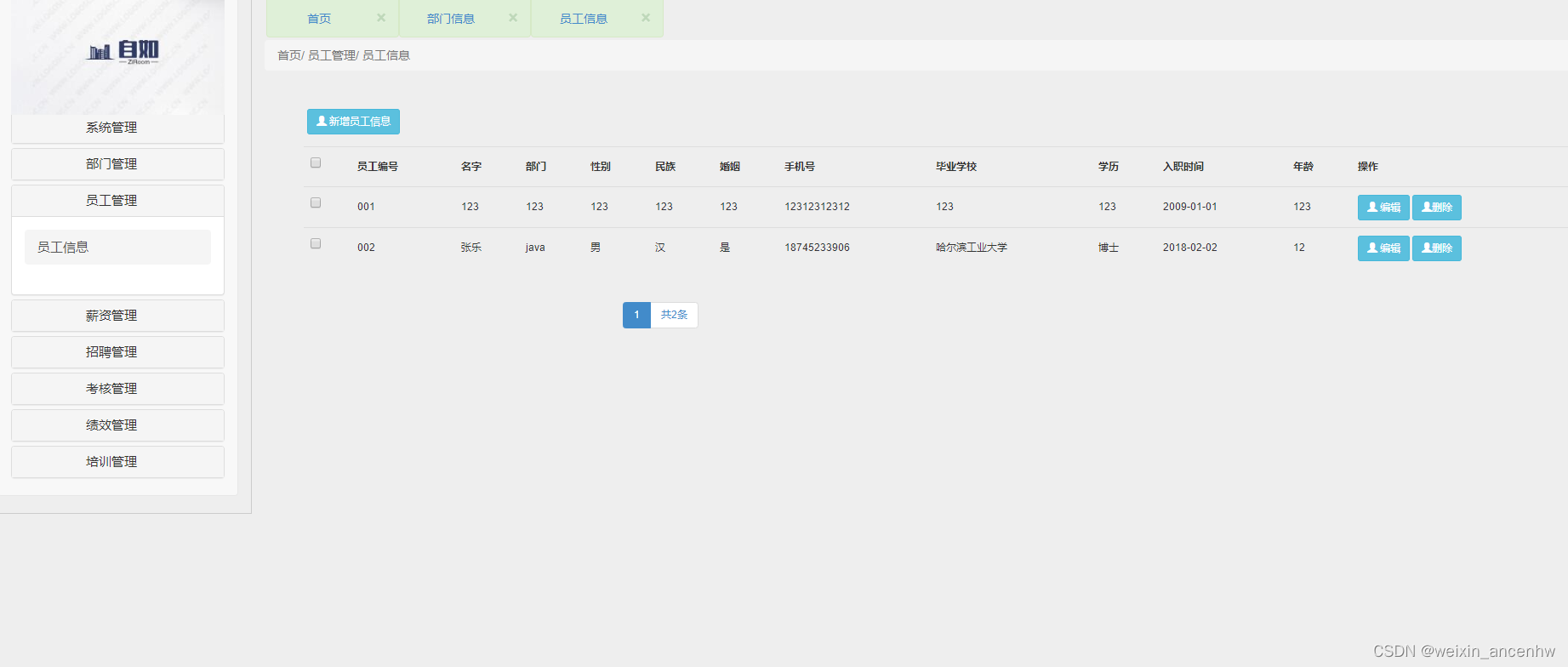Click the 入职时间 column header
This screenshot has width=1568, height=667.
1183,167
